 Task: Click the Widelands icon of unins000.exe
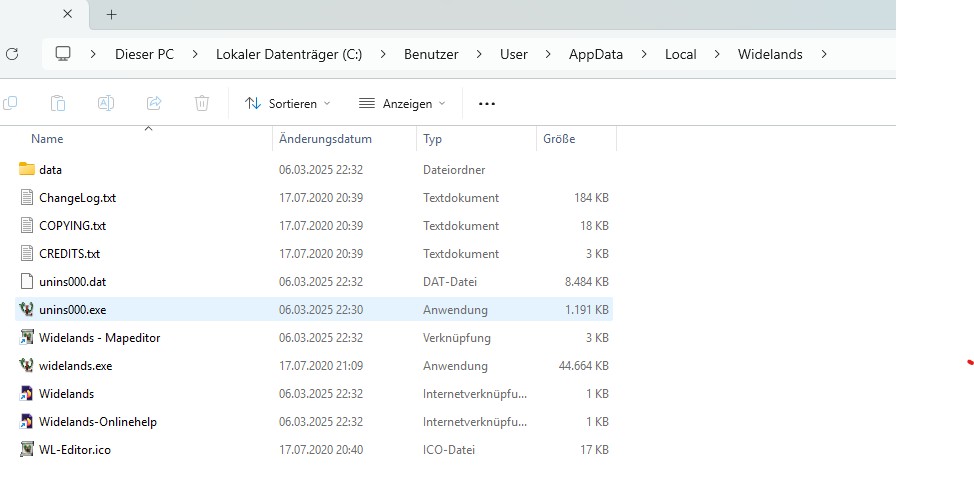(27, 309)
